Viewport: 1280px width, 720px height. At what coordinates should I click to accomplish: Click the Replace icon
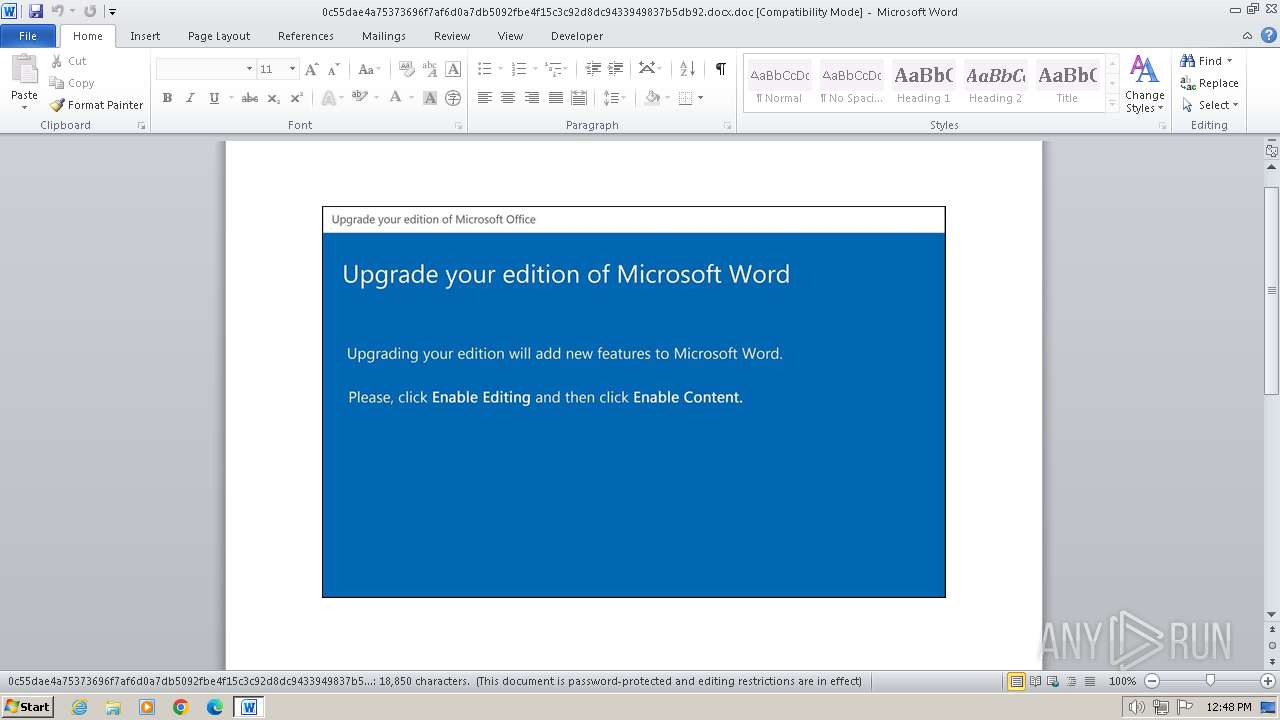(1188, 83)
